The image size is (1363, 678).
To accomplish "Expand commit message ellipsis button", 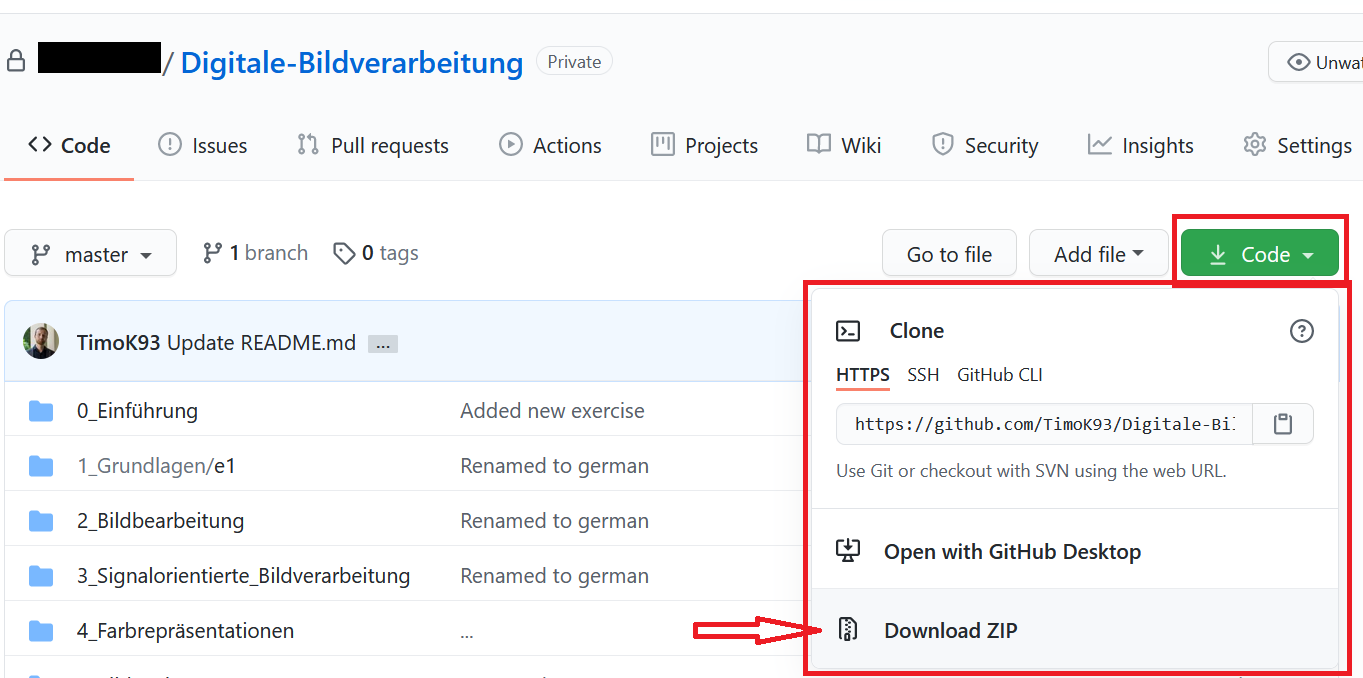I will (x=383, y=344).
